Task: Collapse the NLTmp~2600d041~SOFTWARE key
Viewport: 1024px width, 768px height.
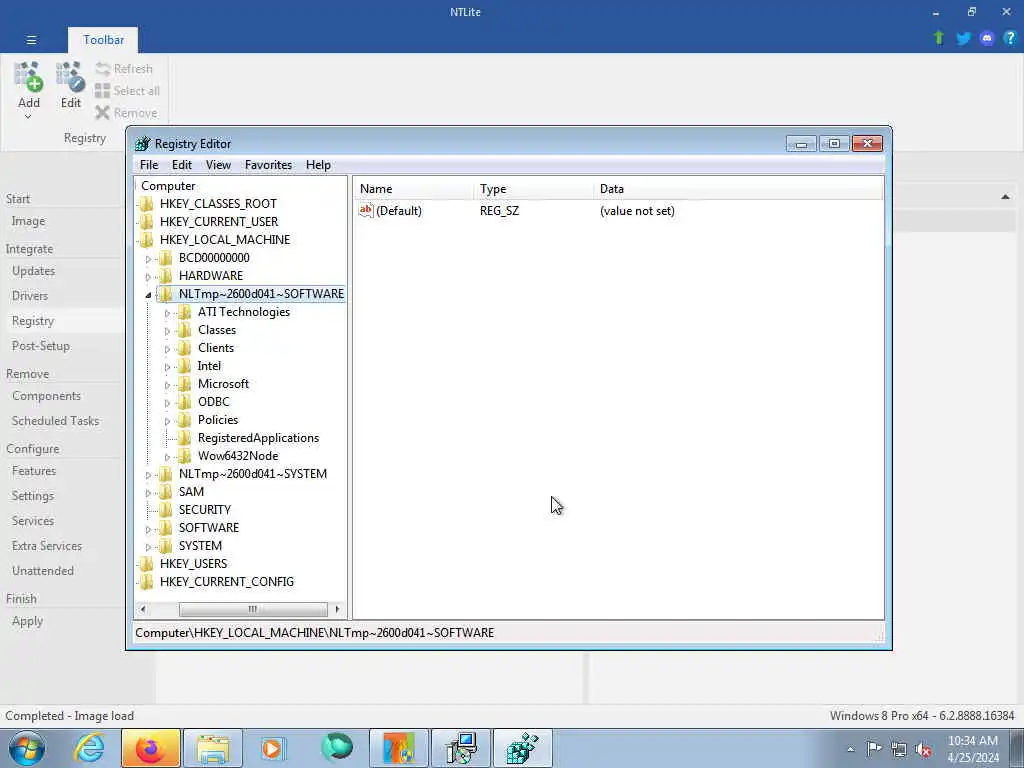Action: click(148, 295)
